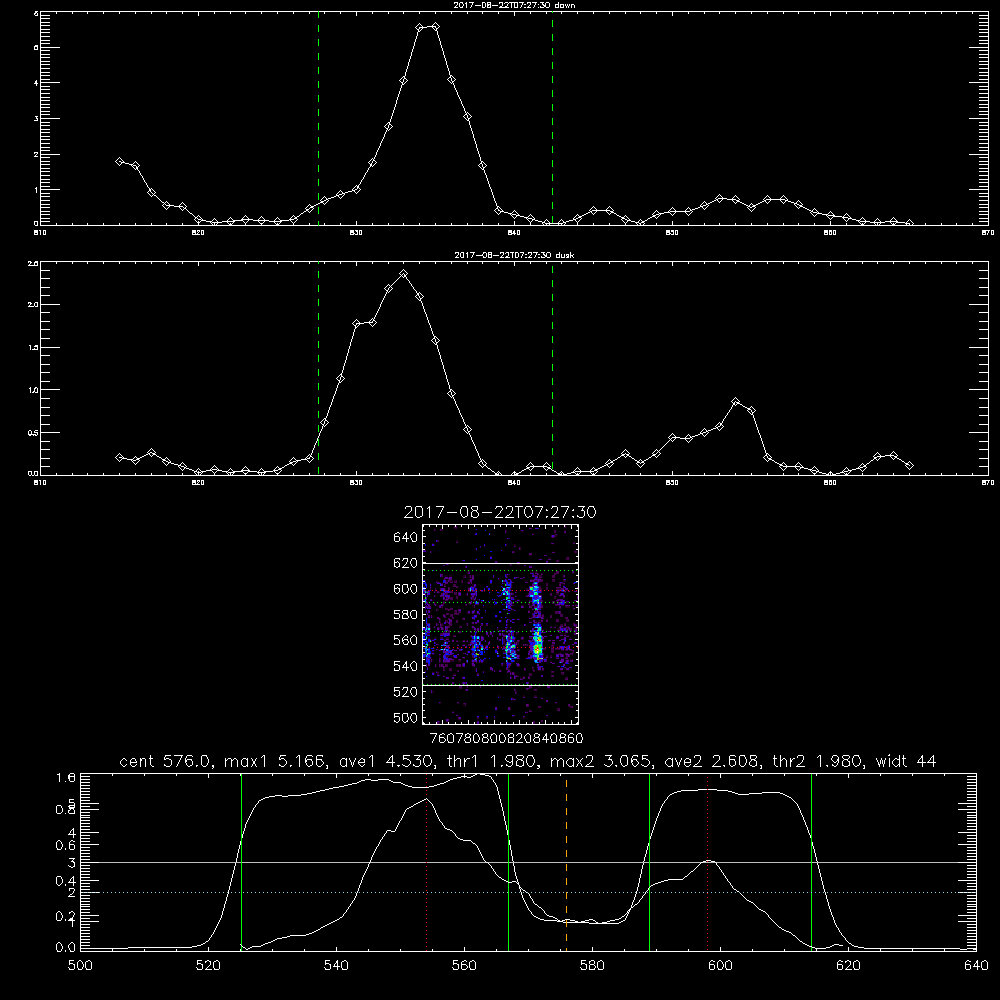Click the right green dashed line in dusk plot
This screenshot has height=1000, width=1000.
552,368
